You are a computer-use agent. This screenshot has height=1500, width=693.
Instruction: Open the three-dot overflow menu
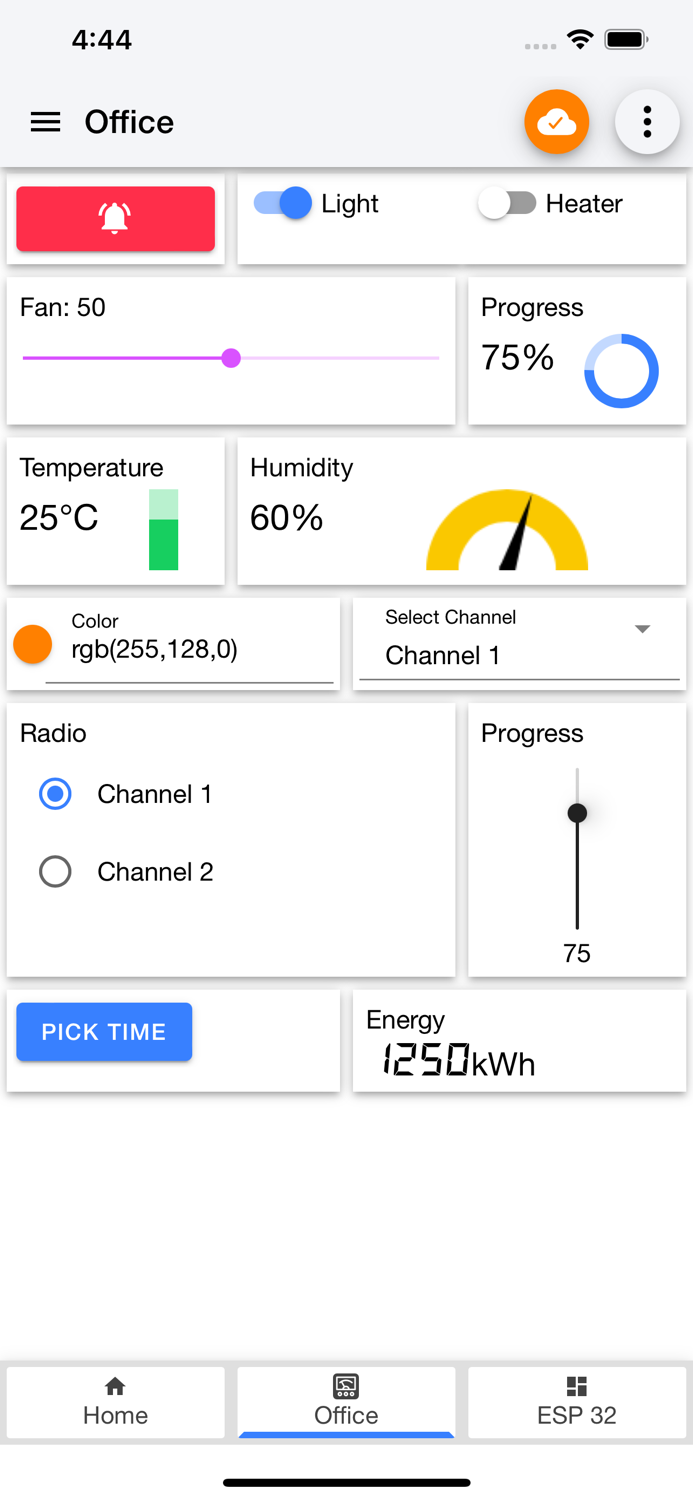647,122
